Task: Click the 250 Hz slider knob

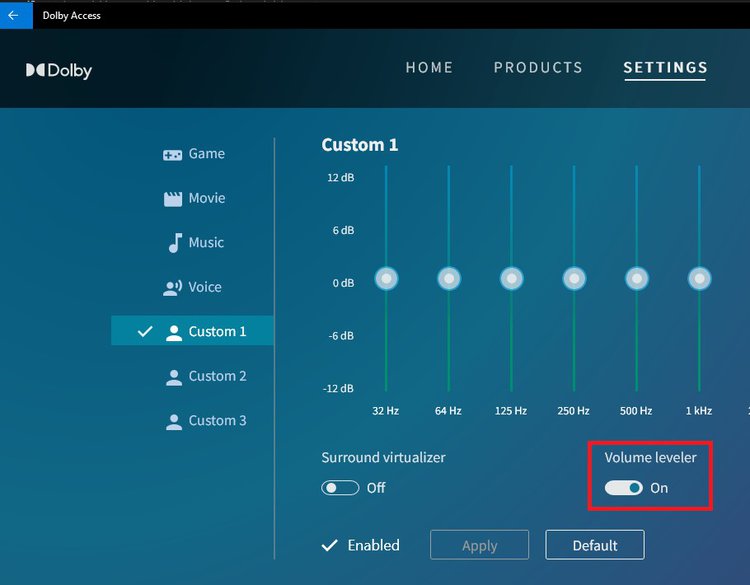Action: (x=574, y=278)
